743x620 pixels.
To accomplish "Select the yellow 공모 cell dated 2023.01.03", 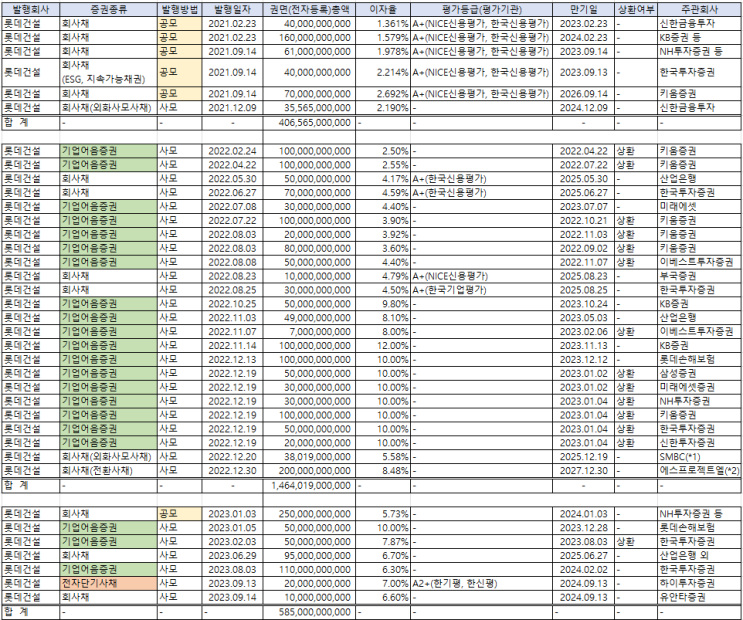I will coord(180,514).
